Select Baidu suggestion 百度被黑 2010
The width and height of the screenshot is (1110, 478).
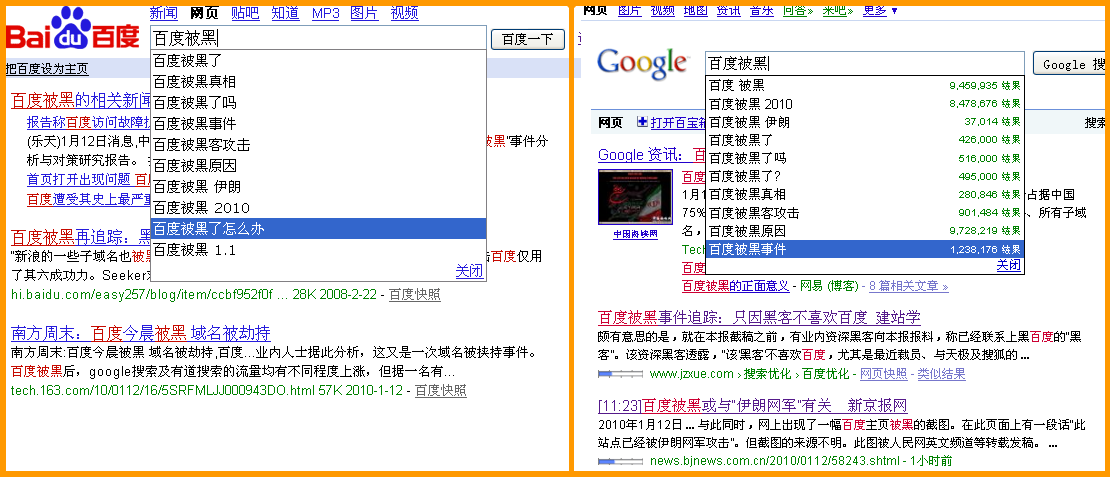pyautogui.click(x=319, y=207)
